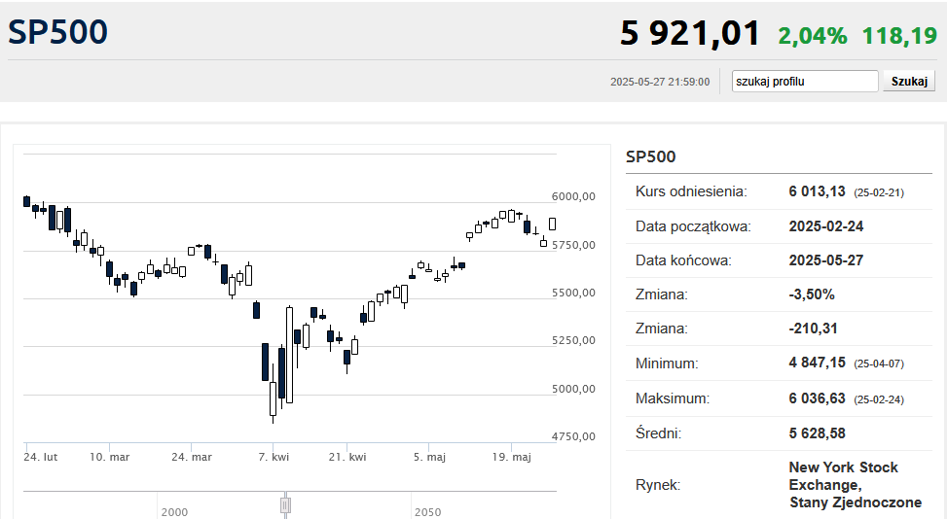Select the Kurs odniesienia value 6 013,13
Image resolution: width=948 pixels, height=519 pixels.
click(x=817, y=192)
